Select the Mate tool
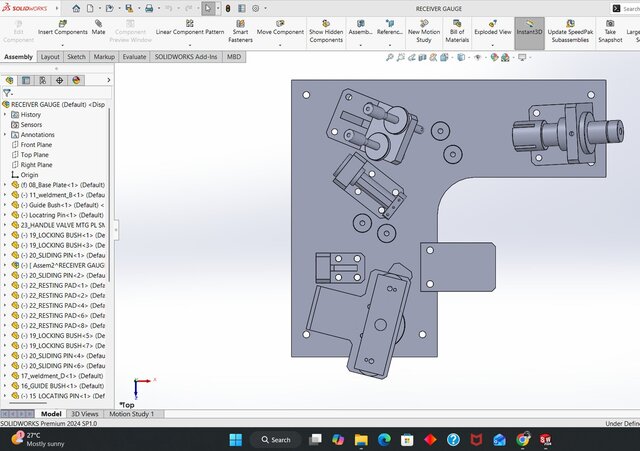 [98, 28]
